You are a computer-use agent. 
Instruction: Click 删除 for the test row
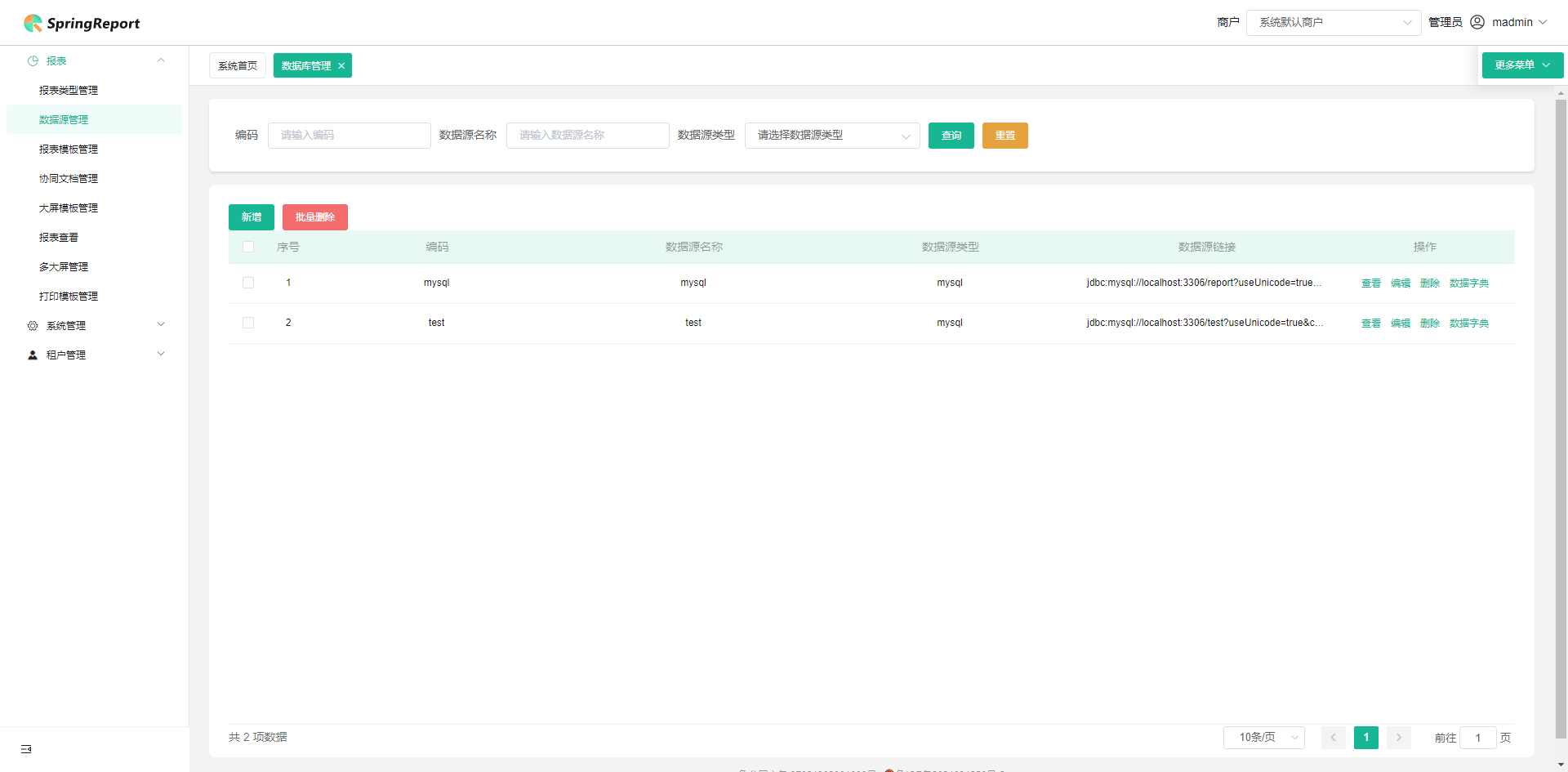[1430, 324]
